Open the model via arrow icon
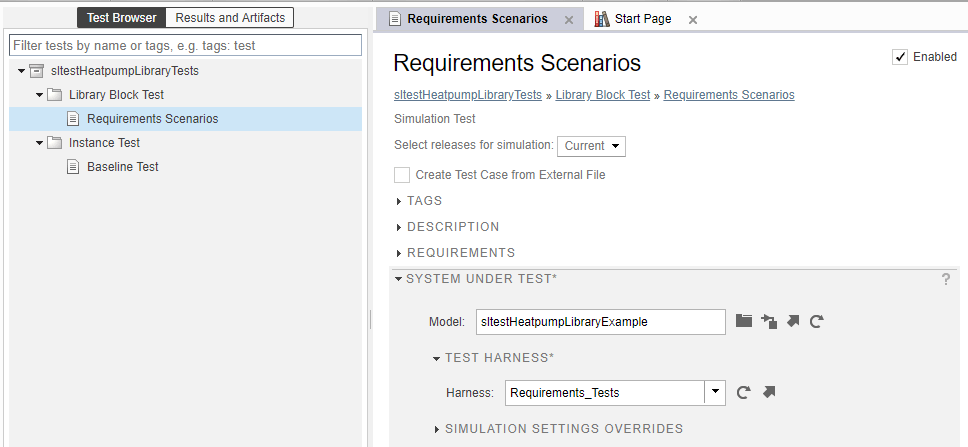Screen dimensions: 968x447 pyautogui.click(x=793, y=321)
